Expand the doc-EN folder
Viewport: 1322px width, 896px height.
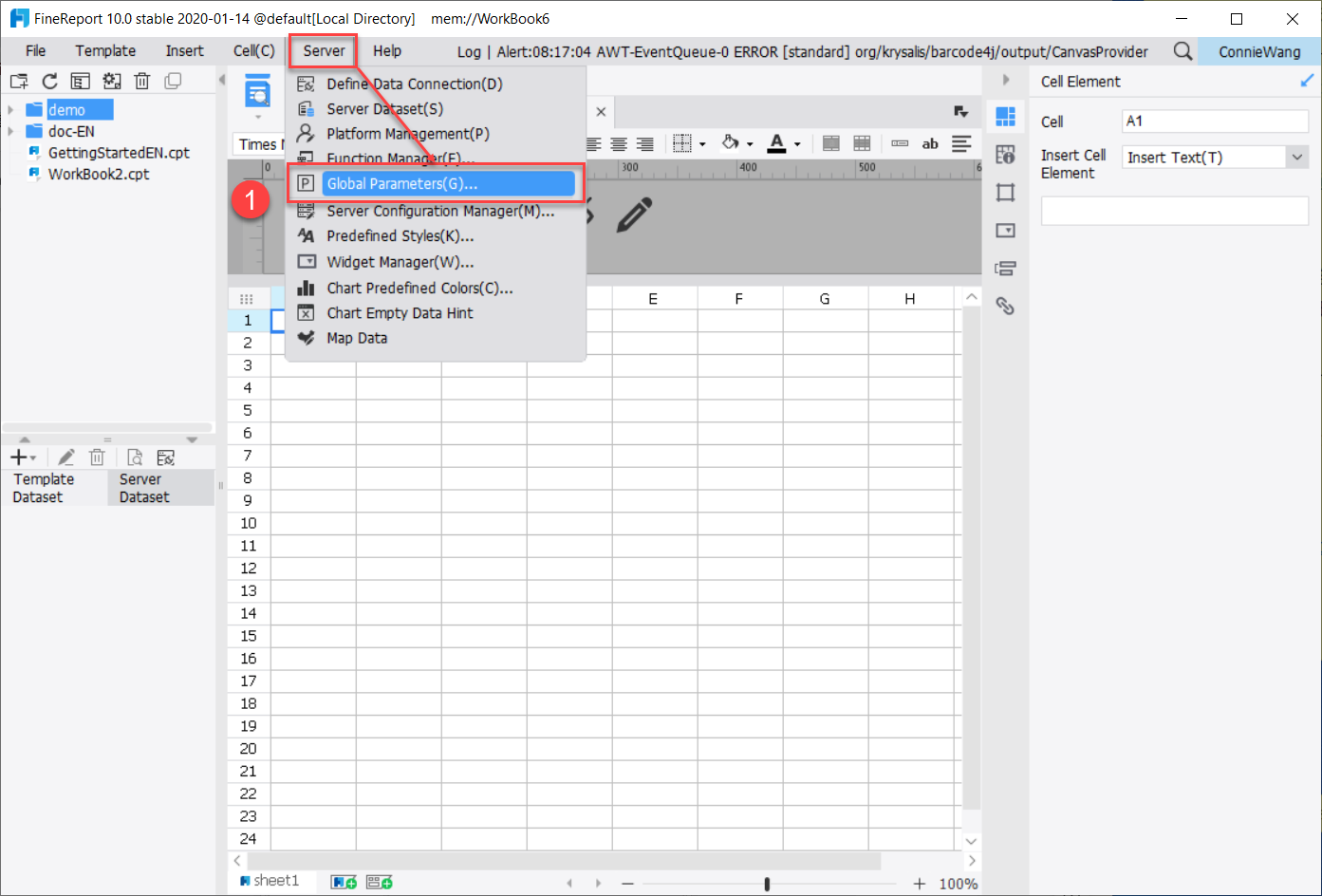pos(10,132)
